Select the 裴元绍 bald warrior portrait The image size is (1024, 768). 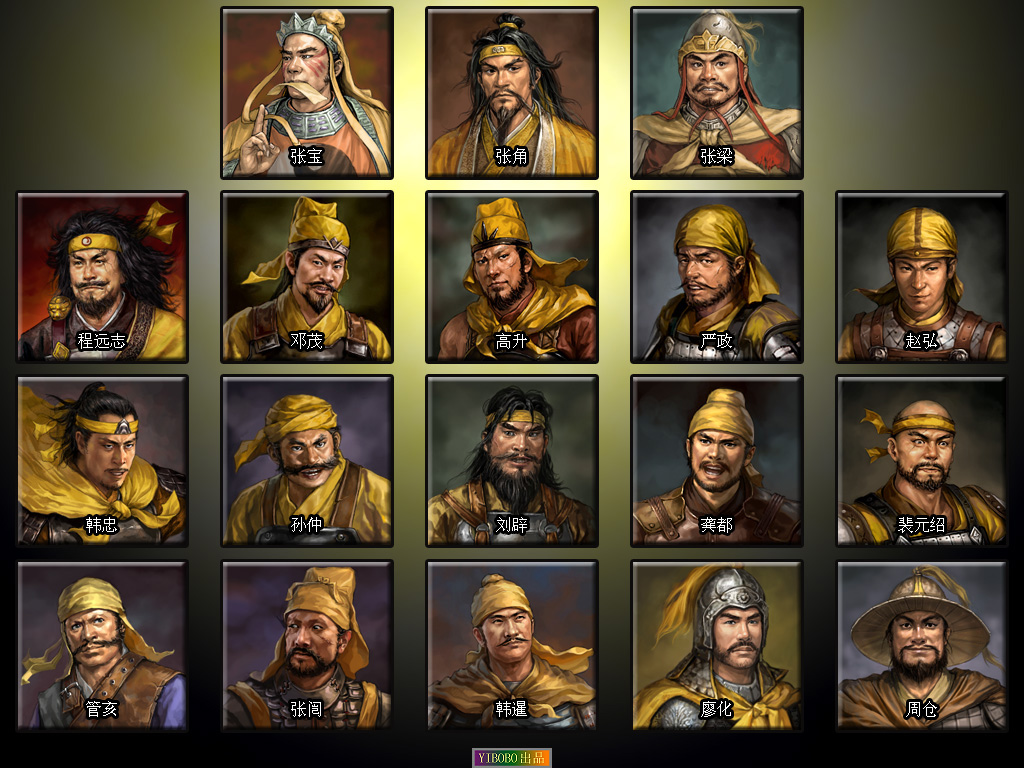pos(921,461)
